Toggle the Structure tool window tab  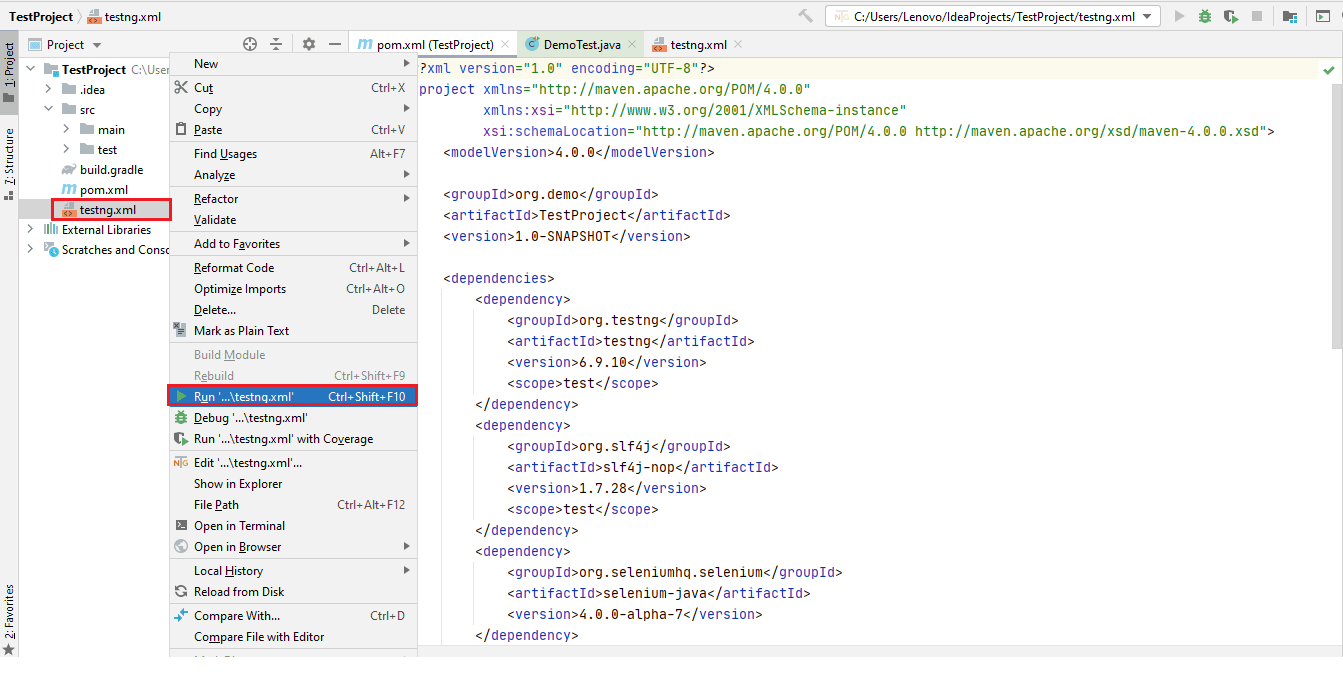click(9, 158)
